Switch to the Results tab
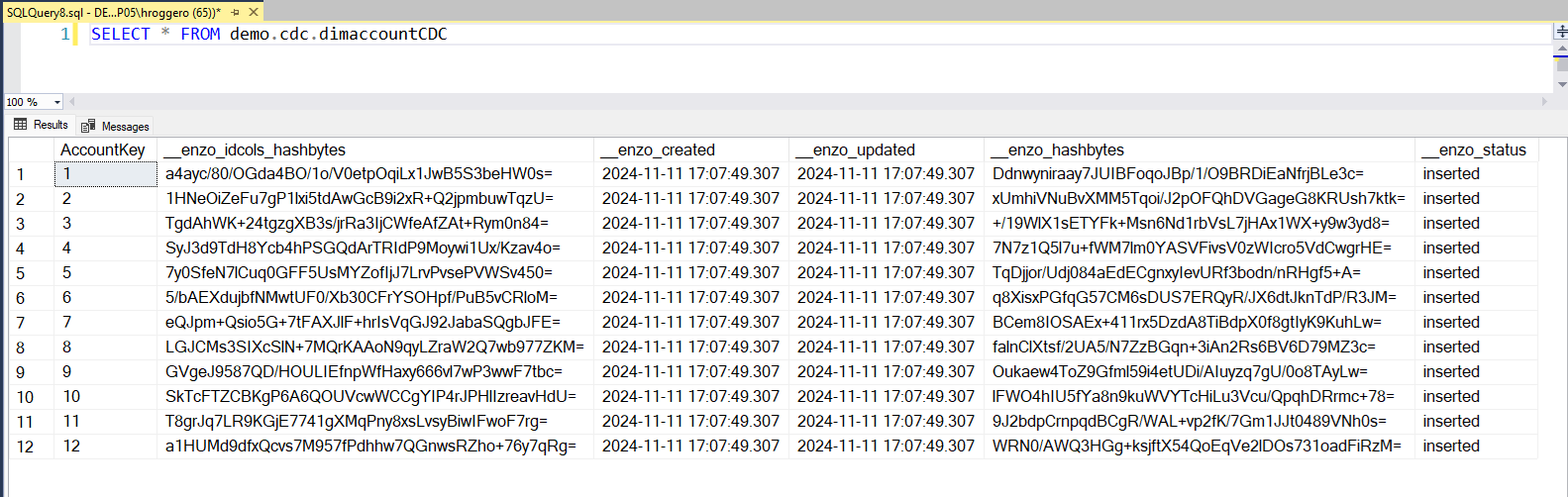The image size is (1568, 497). tap(41, 125)
